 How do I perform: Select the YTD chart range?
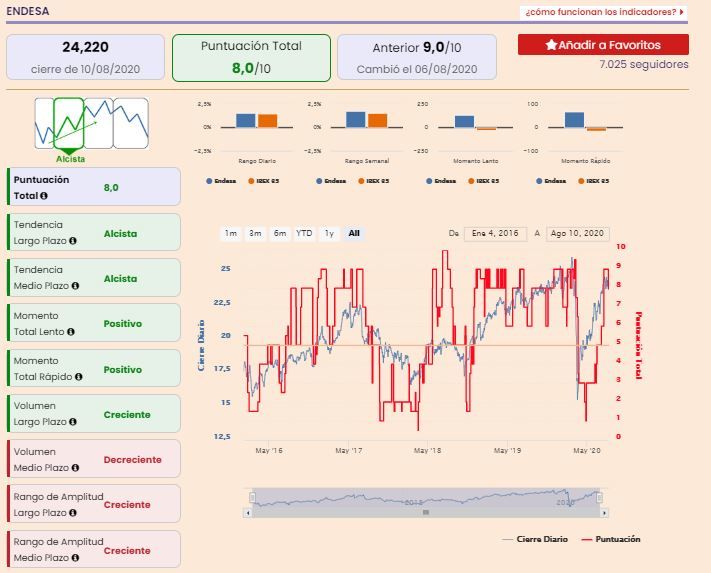[304, 233]
